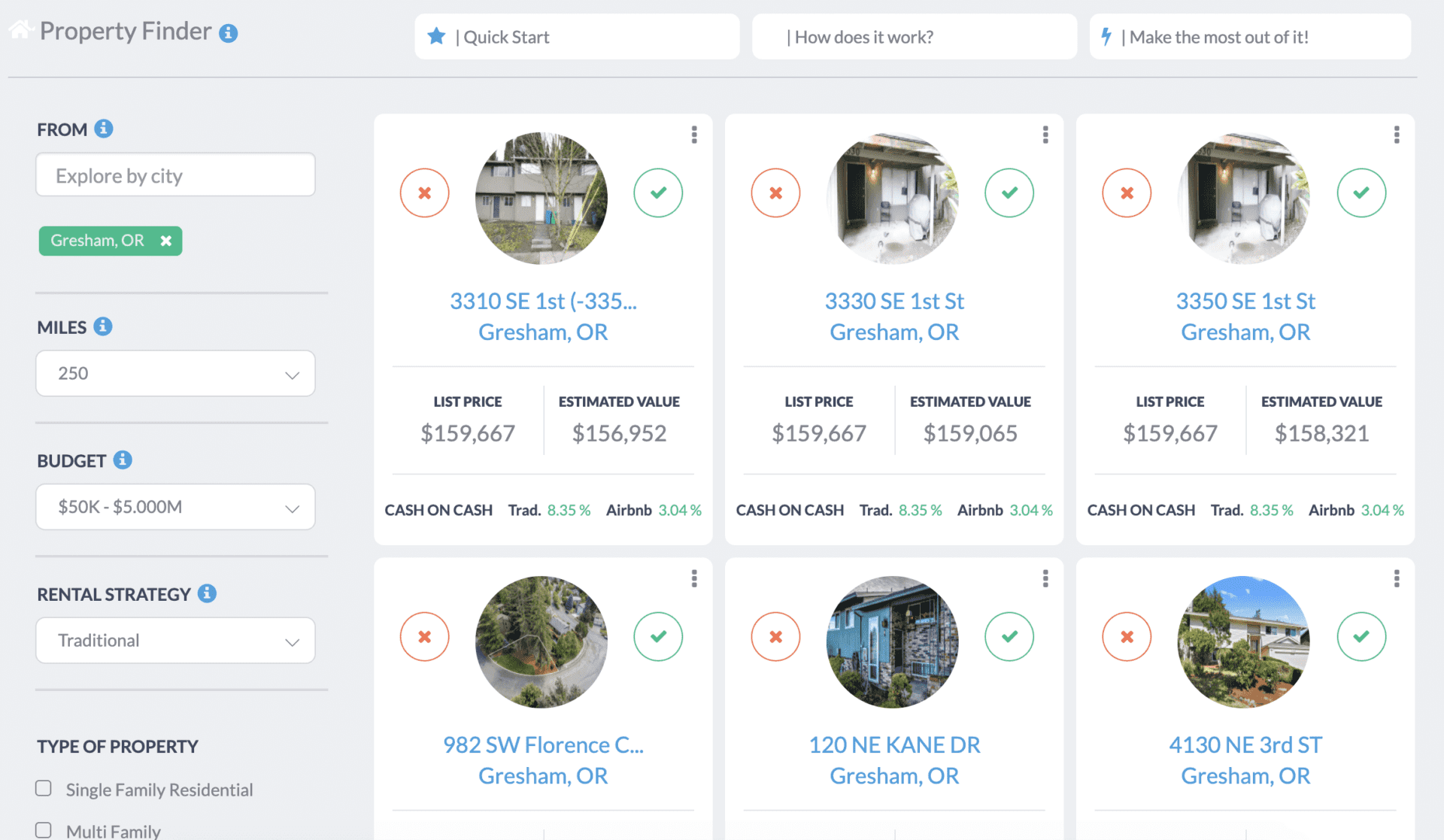Open the 982 SW Florence property listing
The image size is (1444, 840).
click(543, 744)
